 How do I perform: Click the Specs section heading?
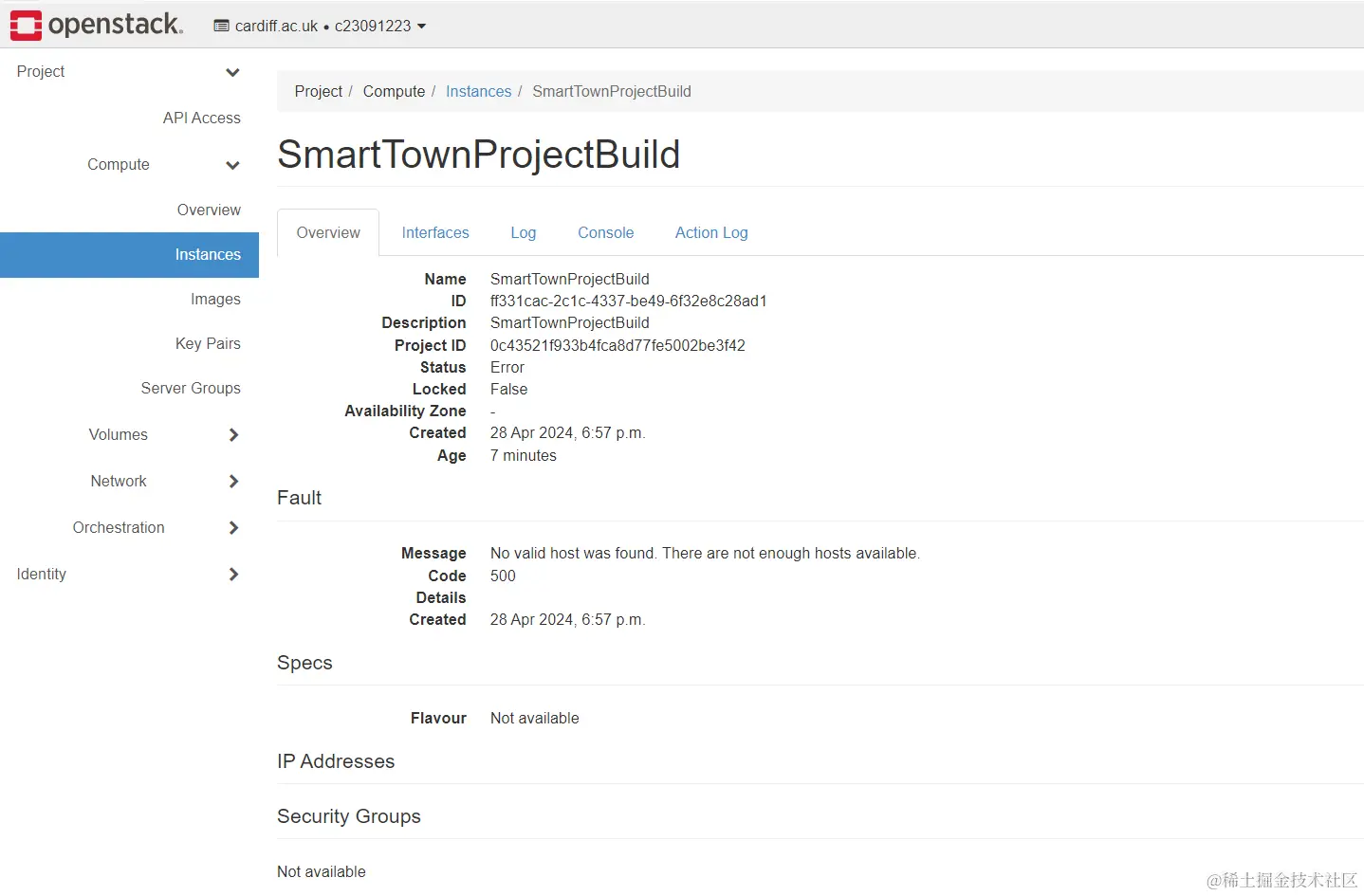click(x=304, y=663)
